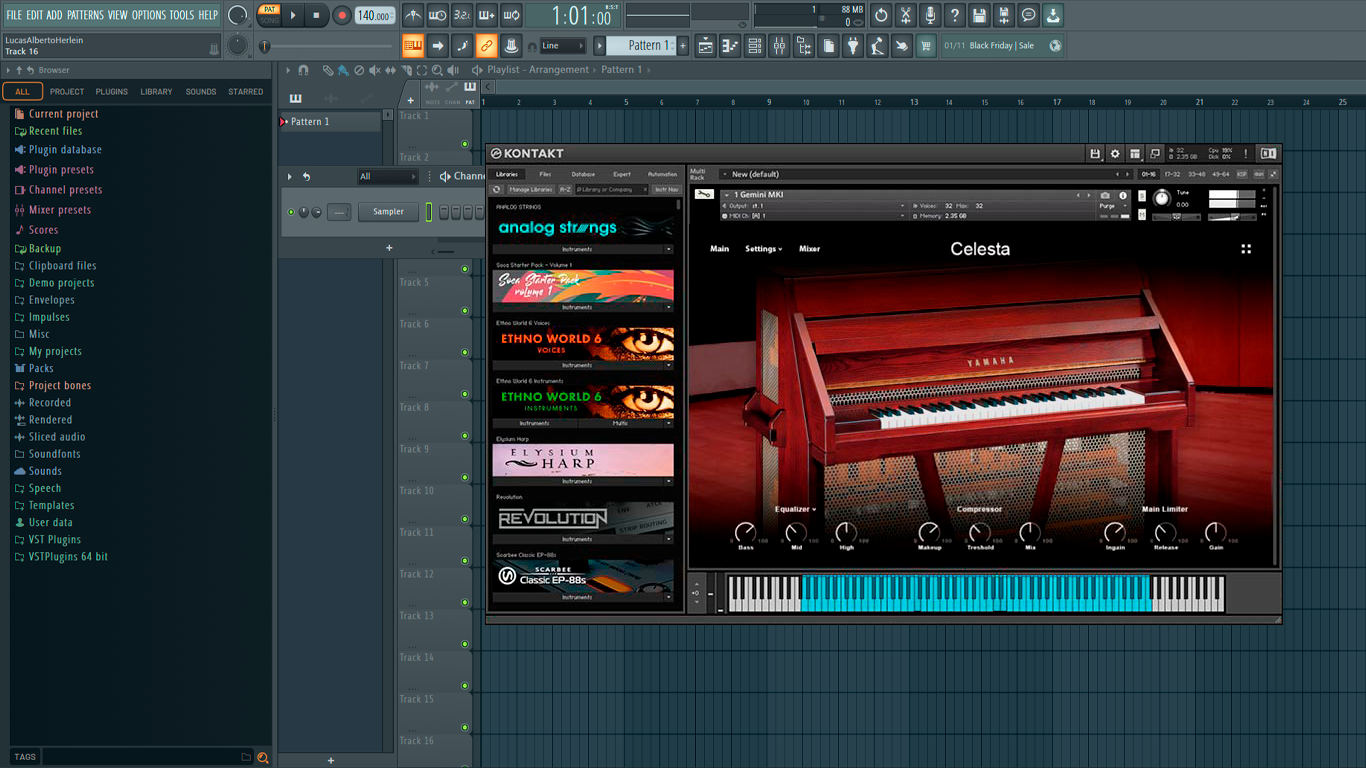
Task: Expand the Equalizer dropdown in Celesta
Action: click(795, 509)
